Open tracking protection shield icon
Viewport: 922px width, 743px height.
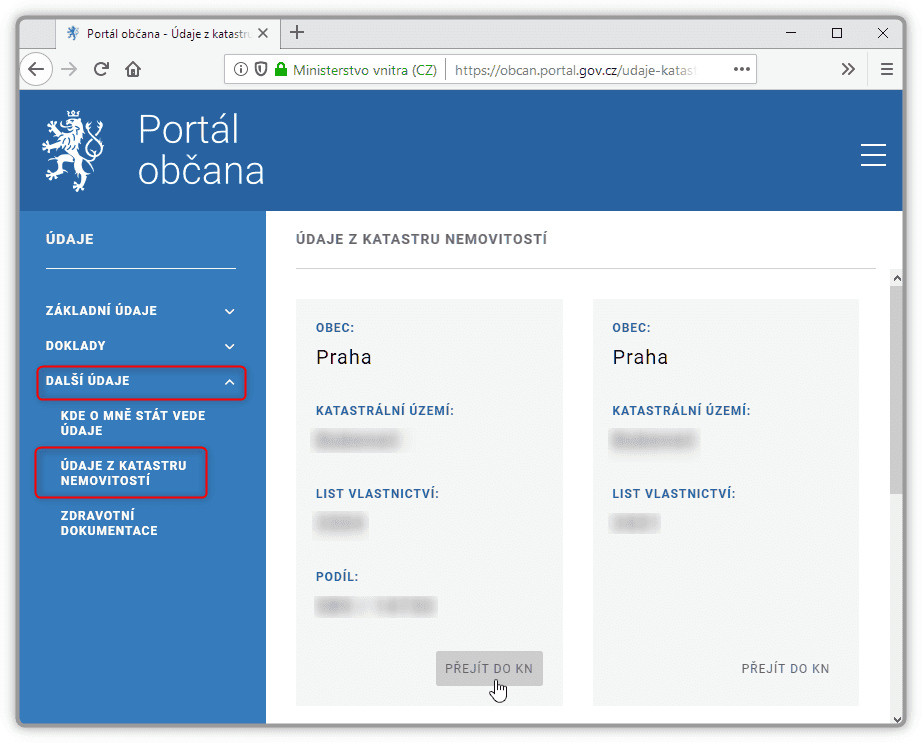[x=261, y=69]
